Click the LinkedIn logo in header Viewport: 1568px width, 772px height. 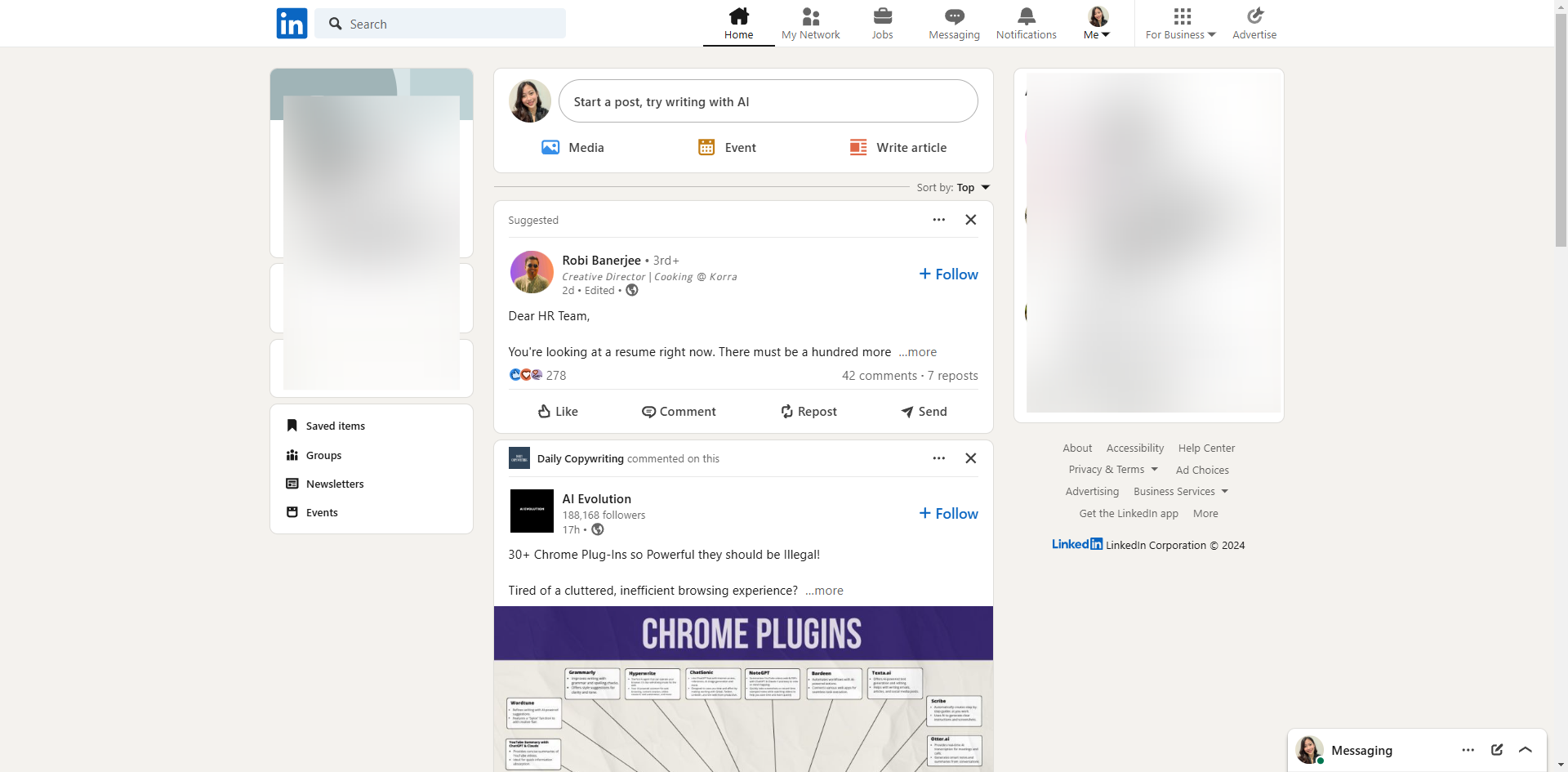pos(292,24)
